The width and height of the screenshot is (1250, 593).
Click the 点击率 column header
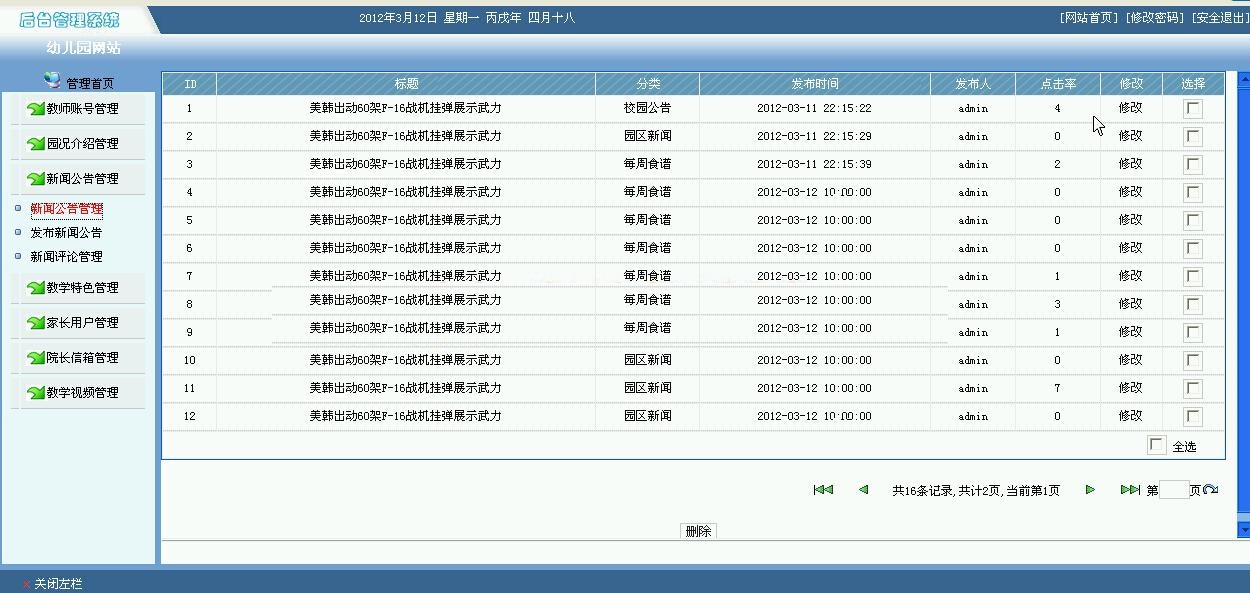pos(1058,84)
